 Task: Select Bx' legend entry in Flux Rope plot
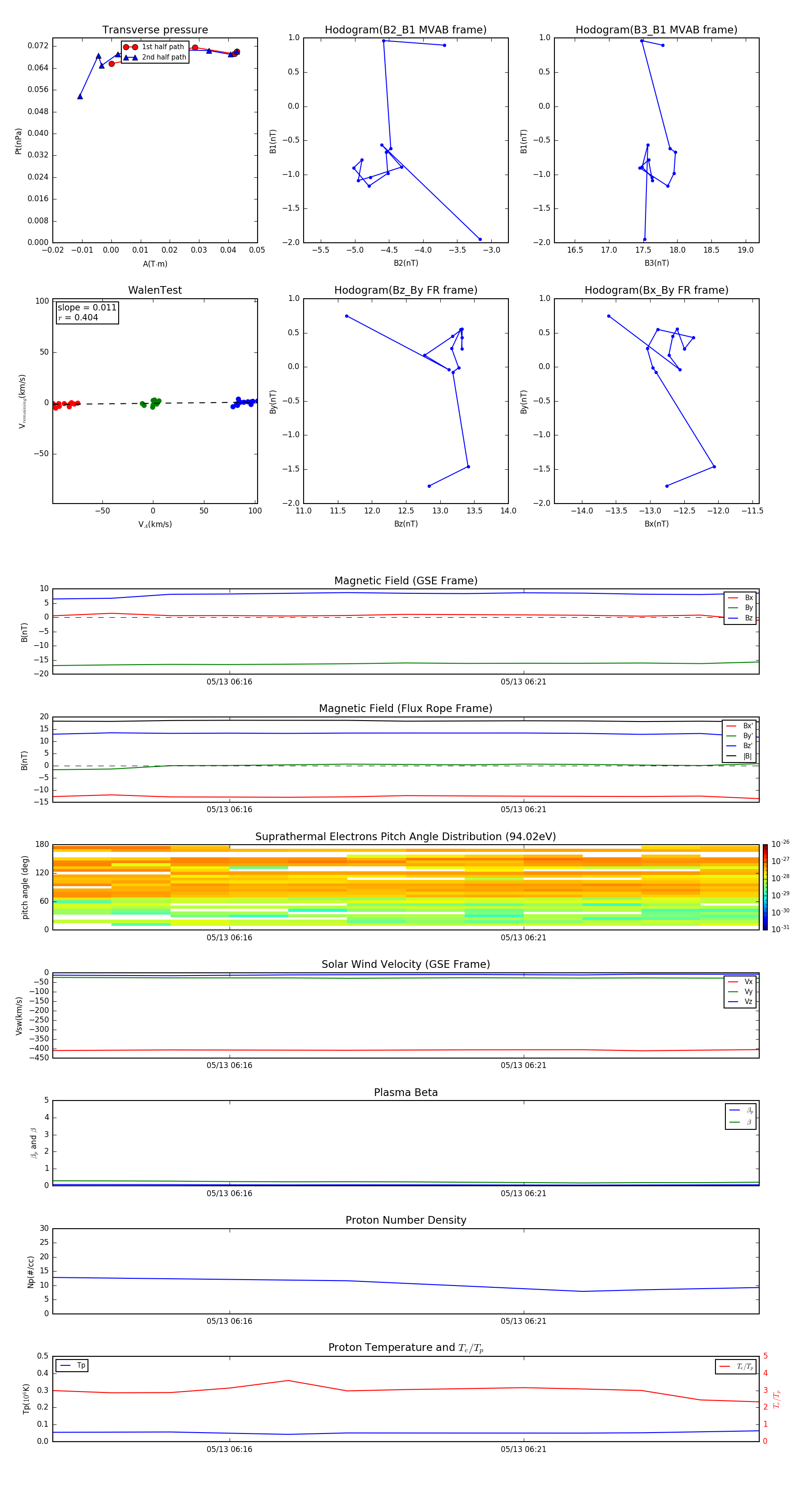click(739, 726)
